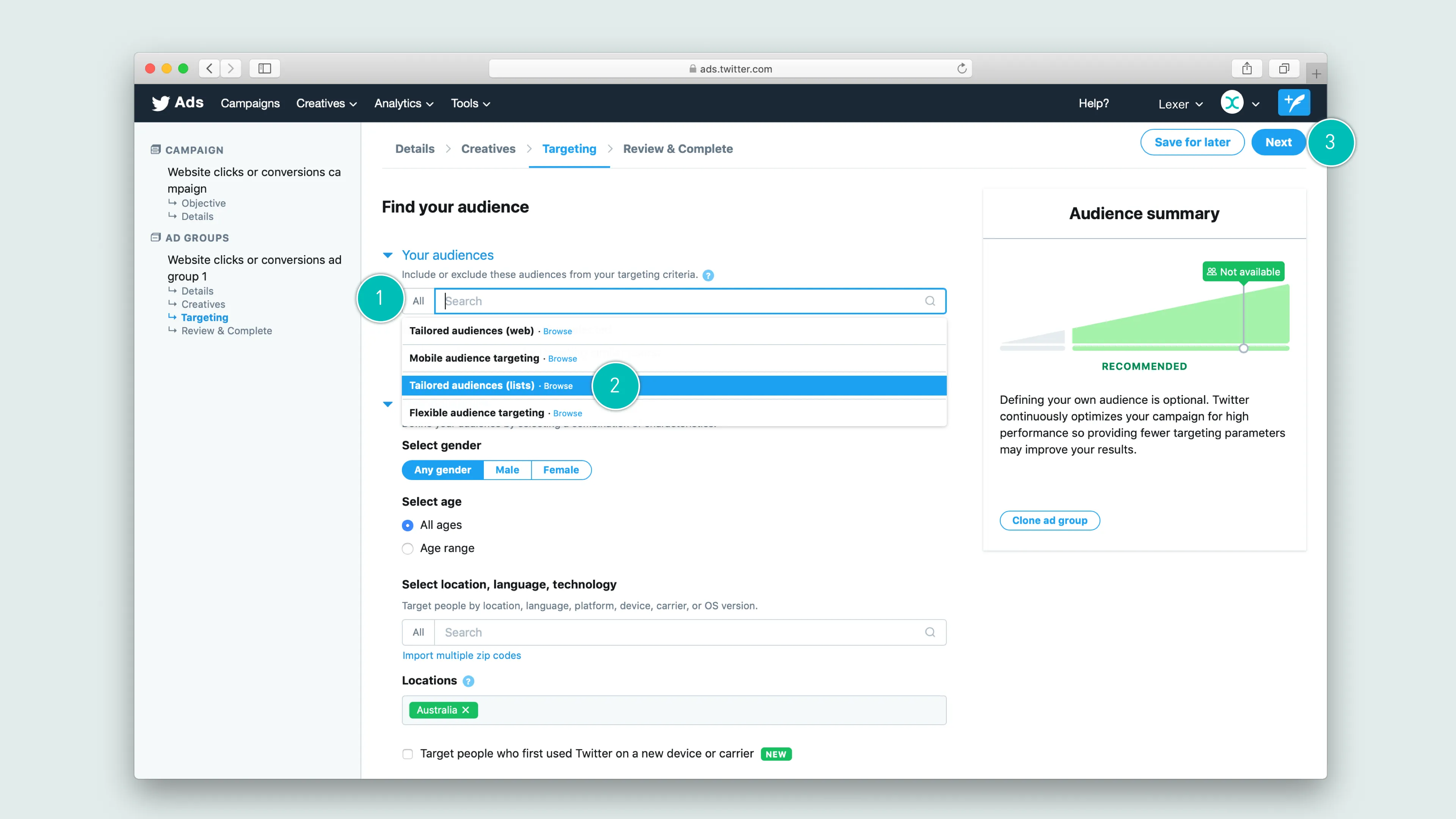The width and height of the screenshot is (1456, 819).
Task: Click help icon next to audiences description
Action: pyautogui.click(x=708, y=275)
